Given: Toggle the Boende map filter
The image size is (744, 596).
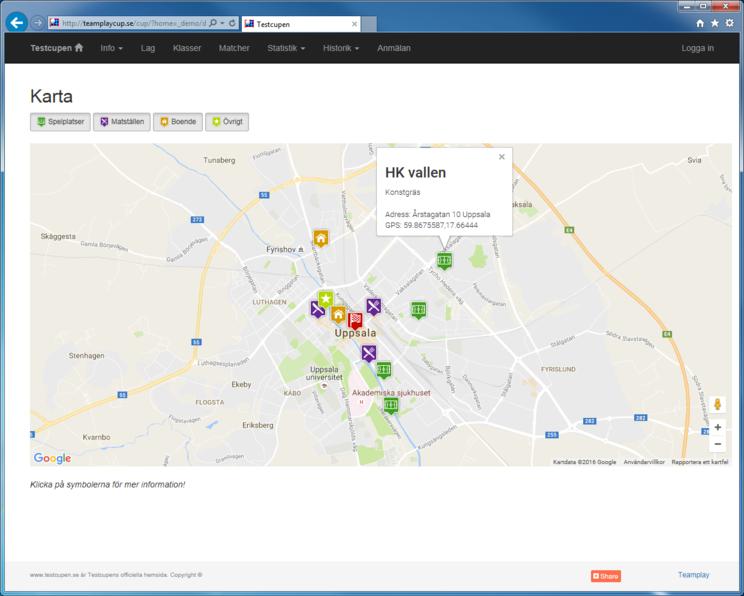Looking at the screenshot, I should 177,122.
